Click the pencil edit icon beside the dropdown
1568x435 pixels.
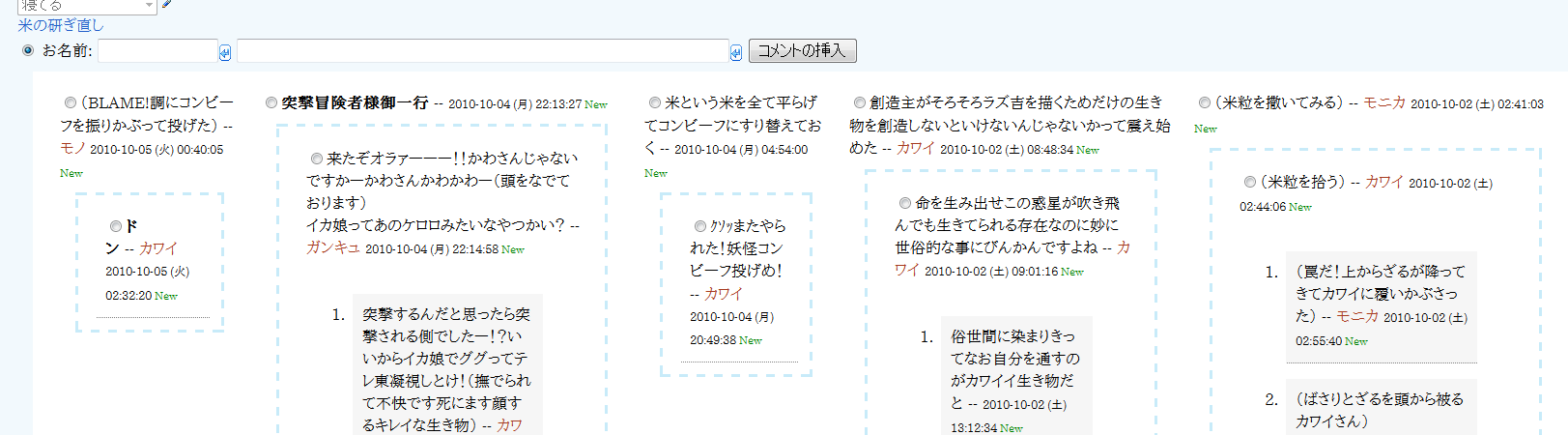166,4
